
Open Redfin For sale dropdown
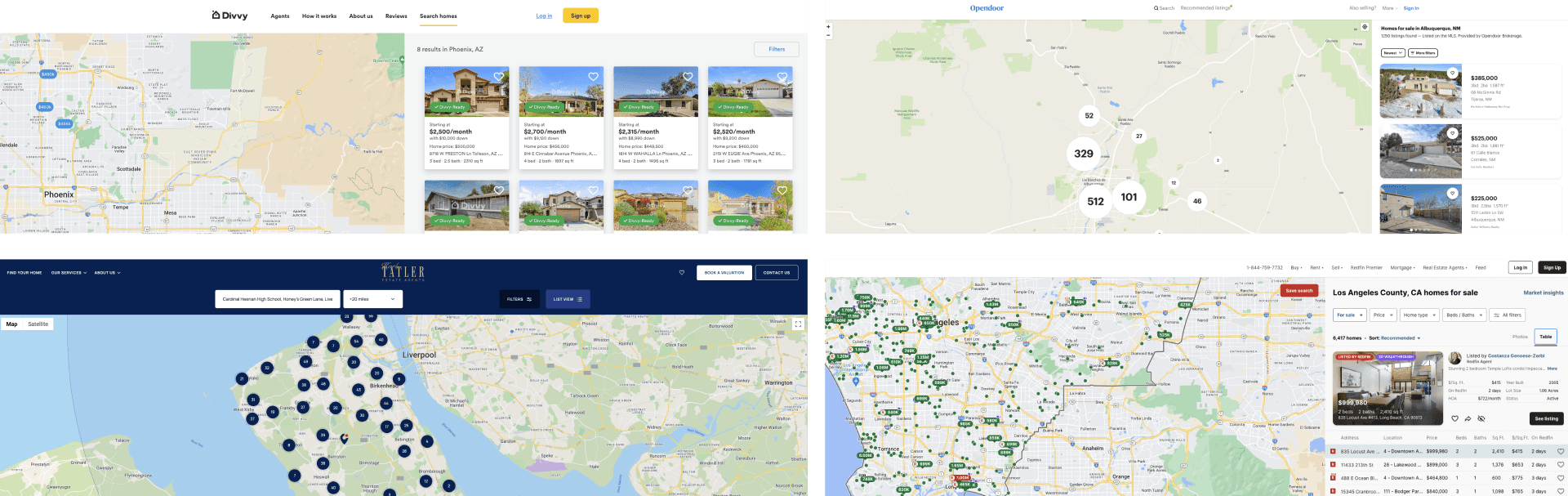[1348, 315]
